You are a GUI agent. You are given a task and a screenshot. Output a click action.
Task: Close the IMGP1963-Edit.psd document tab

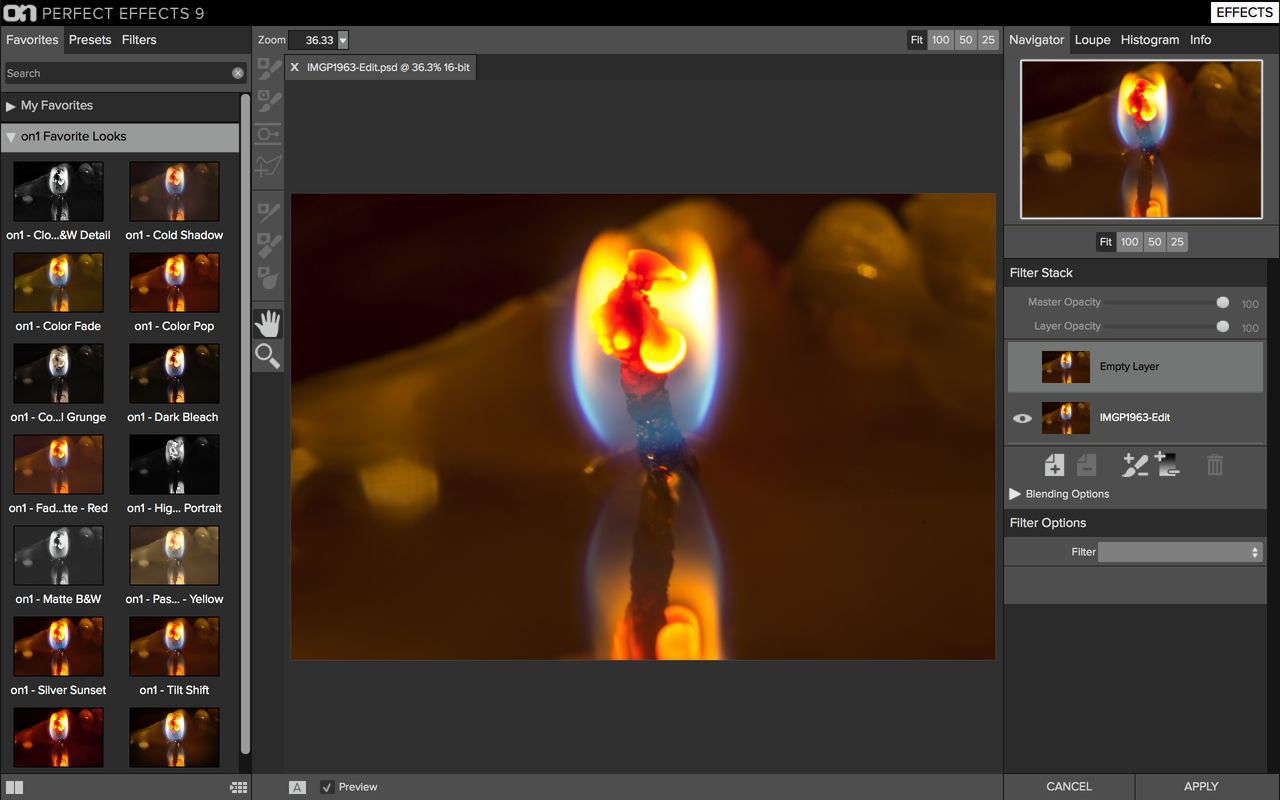point(294,67)
